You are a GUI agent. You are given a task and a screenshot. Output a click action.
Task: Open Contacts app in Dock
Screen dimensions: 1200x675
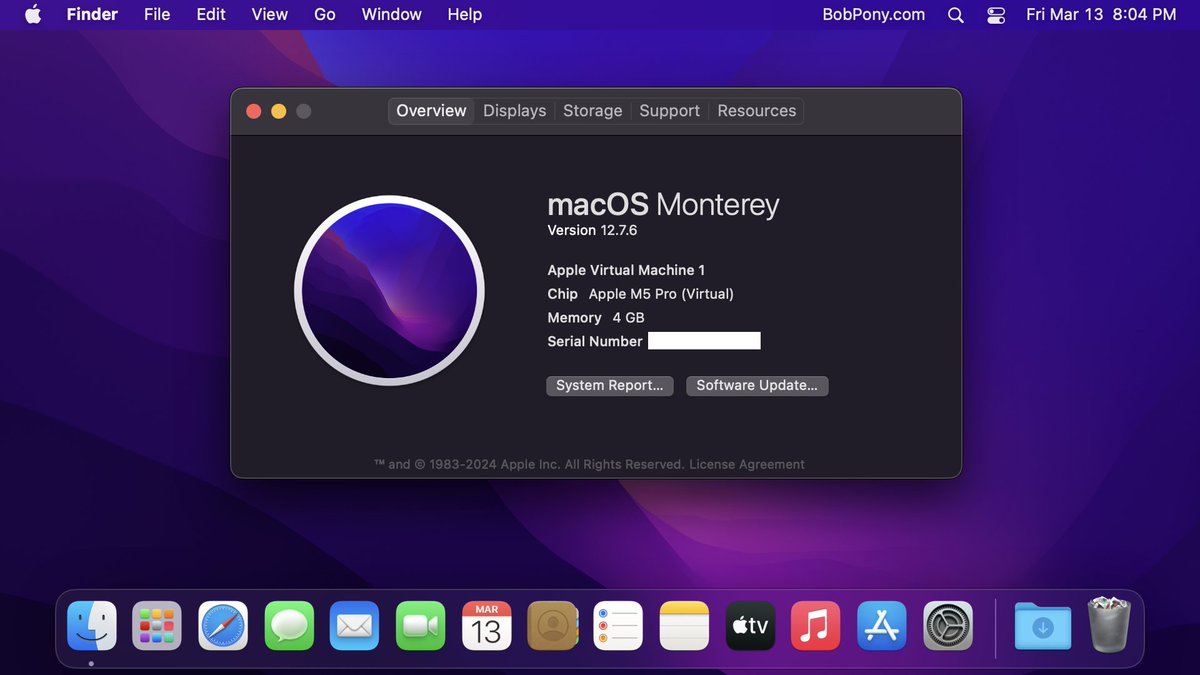[552, 626]
